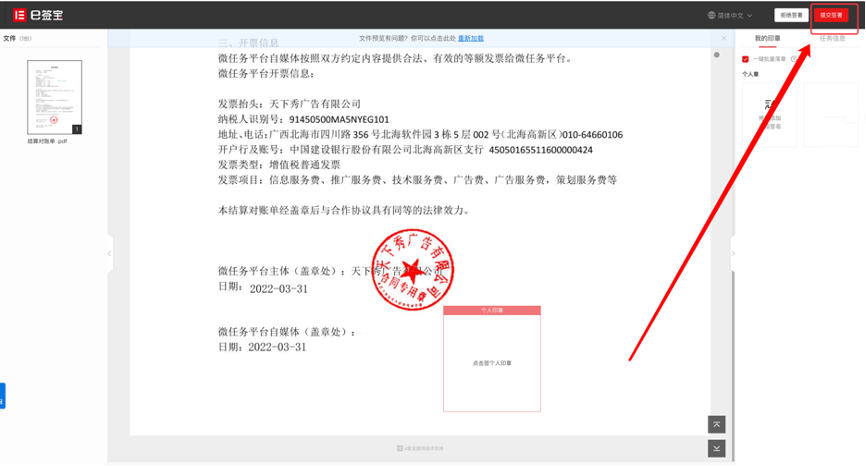This screenshot has height=466, width=866.
Task: Select the 结算对账单.pdf page thumbnail
Action: (55, 97)
